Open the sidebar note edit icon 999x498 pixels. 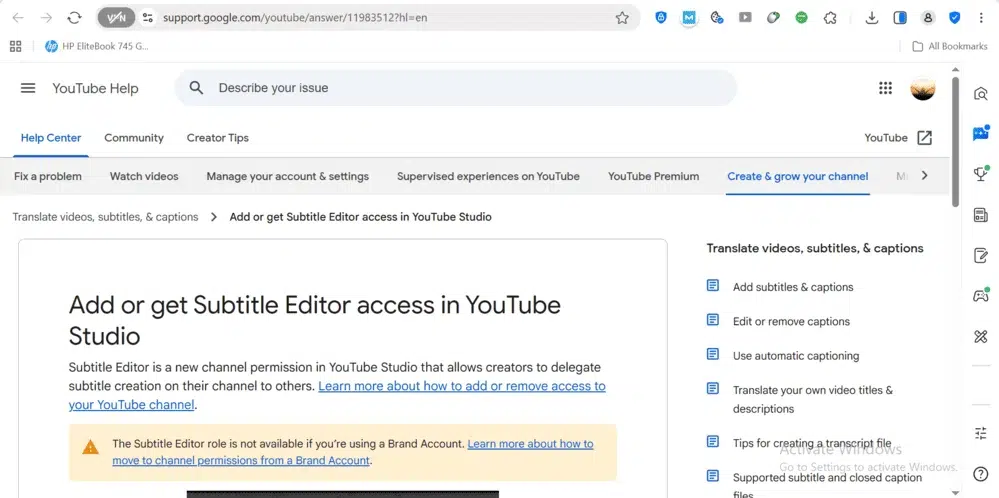click(981, 255)
